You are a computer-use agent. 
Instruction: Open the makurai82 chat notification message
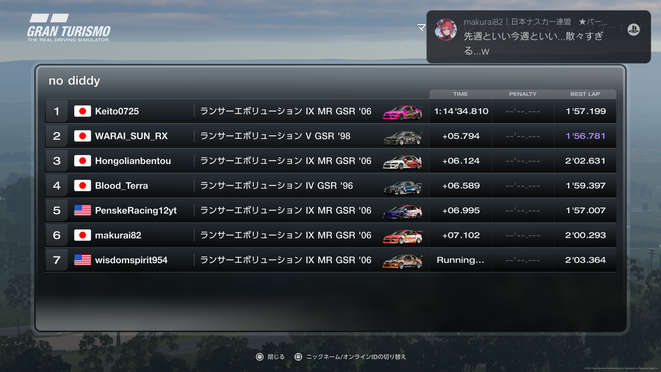[x=539, y=37]
